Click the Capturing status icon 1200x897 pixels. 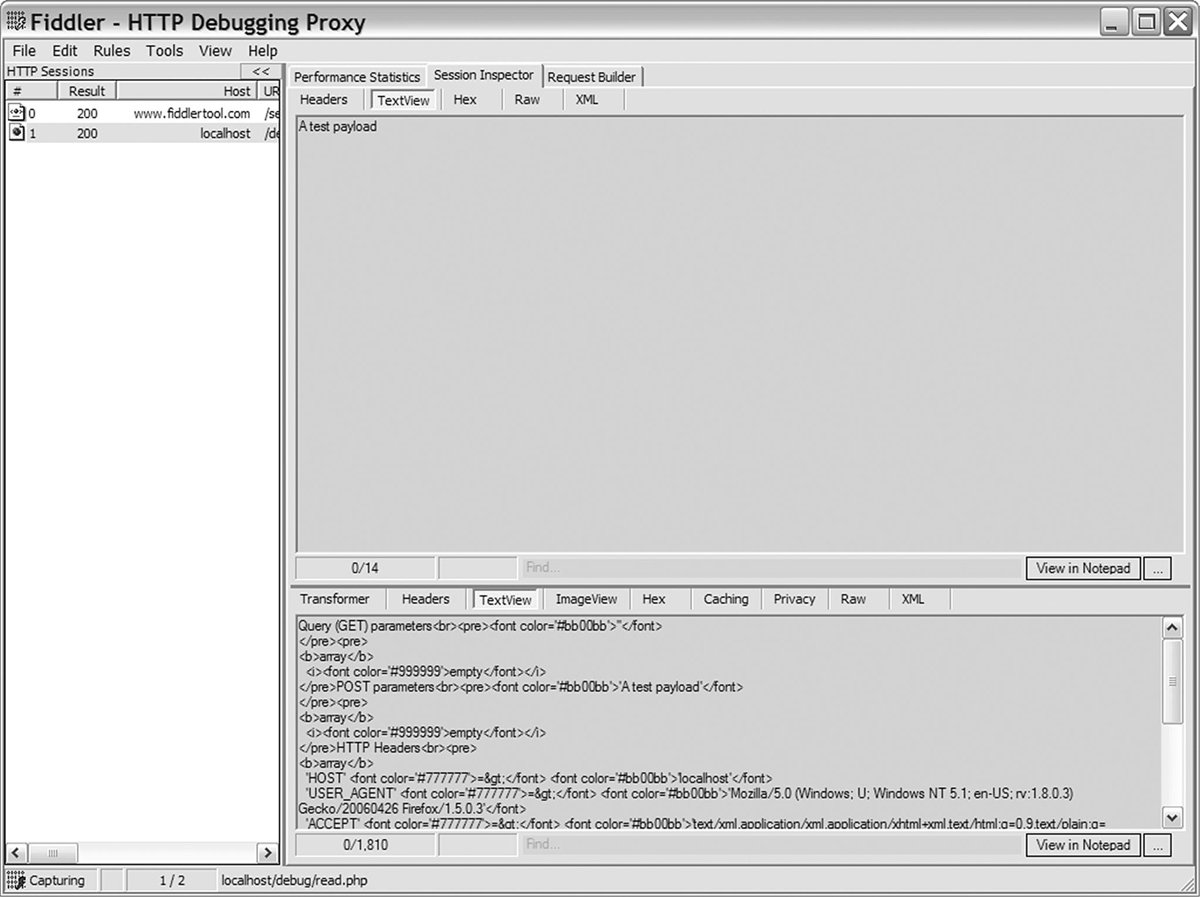click(x=17, y=881)
